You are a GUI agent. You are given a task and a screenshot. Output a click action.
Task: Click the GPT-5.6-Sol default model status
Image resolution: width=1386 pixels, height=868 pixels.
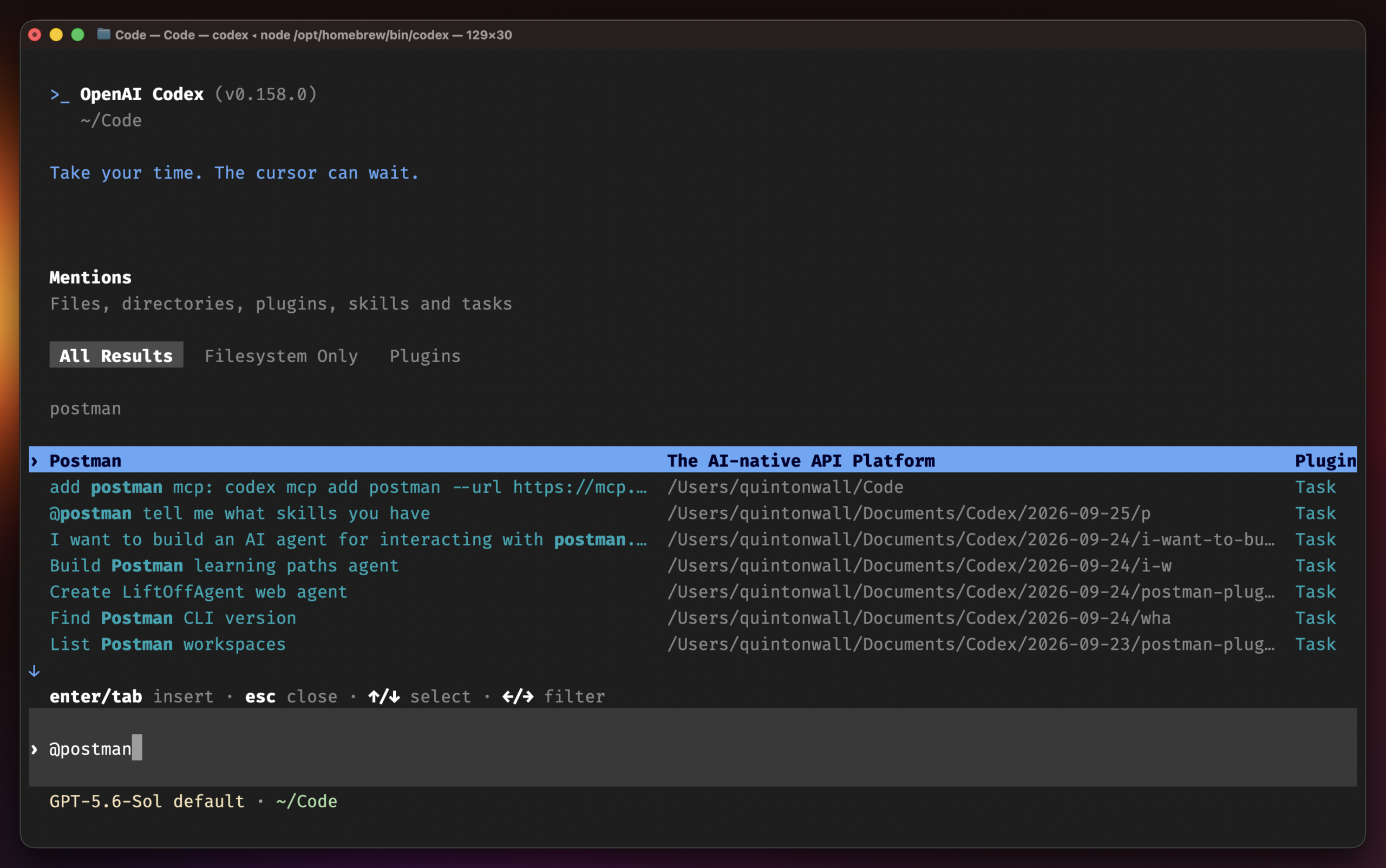click(x=147, y=801)
